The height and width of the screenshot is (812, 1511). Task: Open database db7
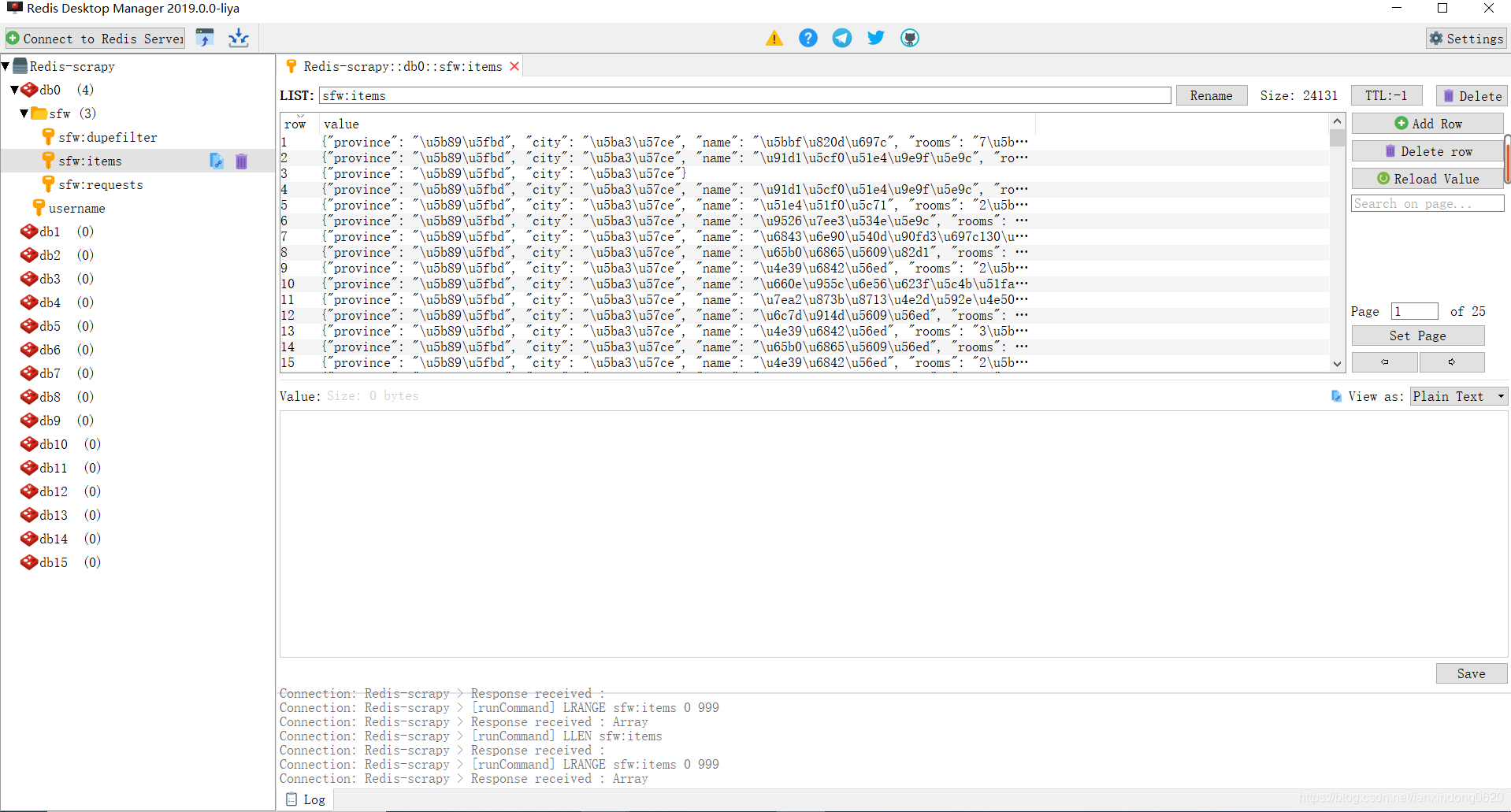click(x=50, y=373)
